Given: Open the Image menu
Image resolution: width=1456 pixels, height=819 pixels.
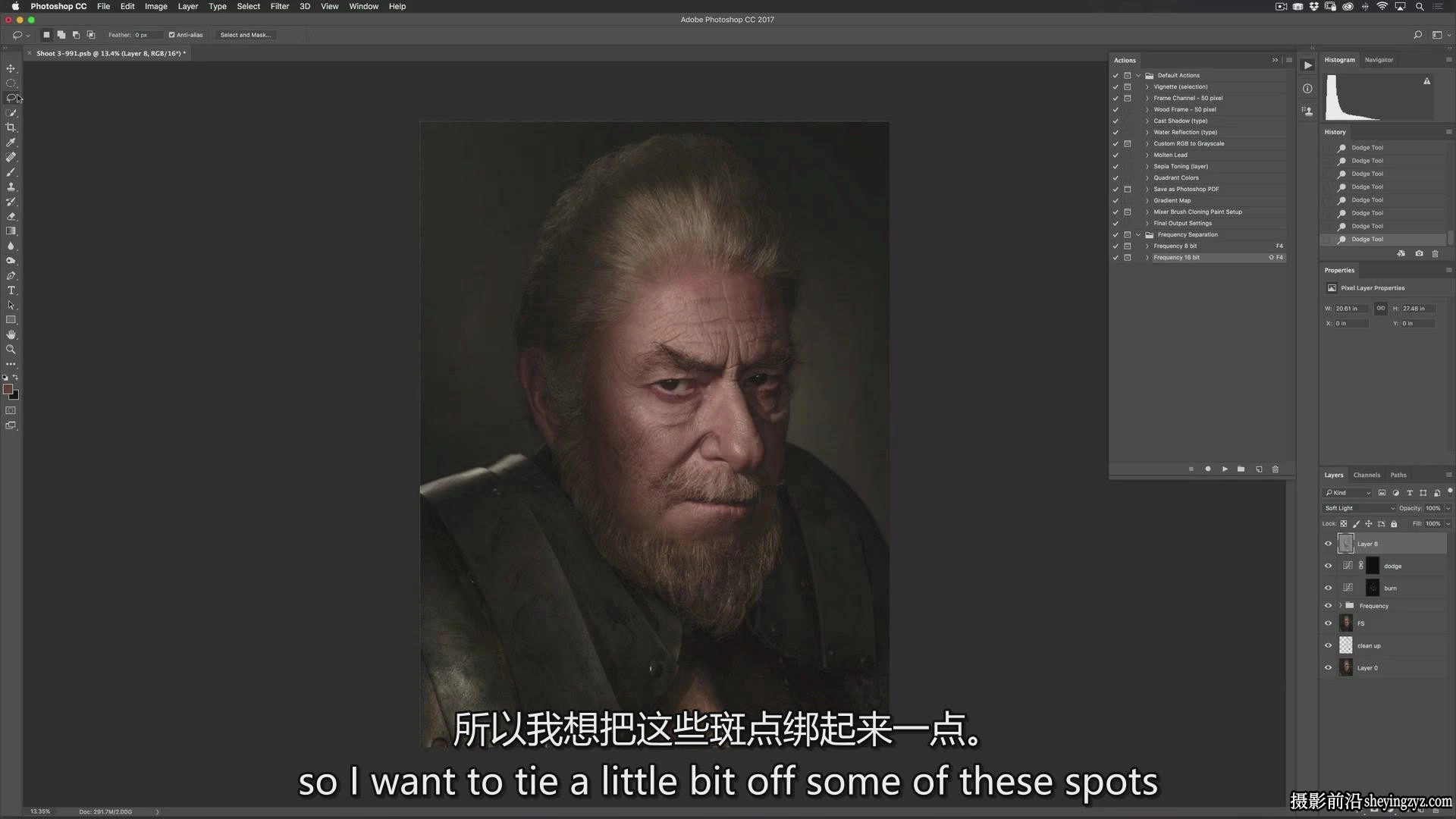Looking at the screenshot, I should pos(156,6).
